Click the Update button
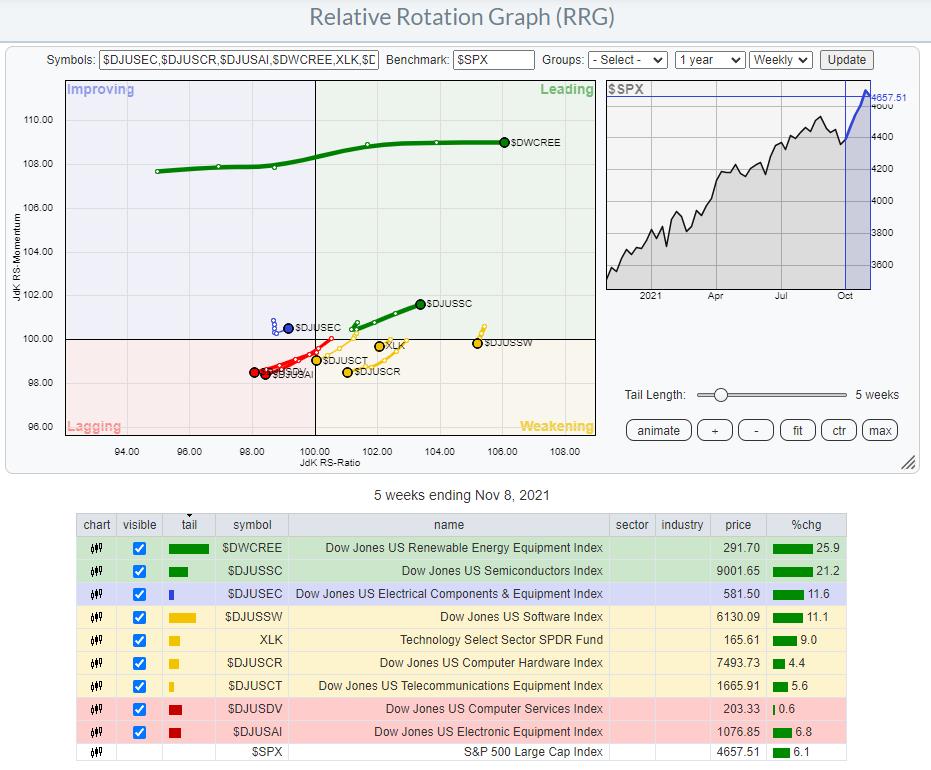The image size is (931, 770). click(x=846, y=60)
